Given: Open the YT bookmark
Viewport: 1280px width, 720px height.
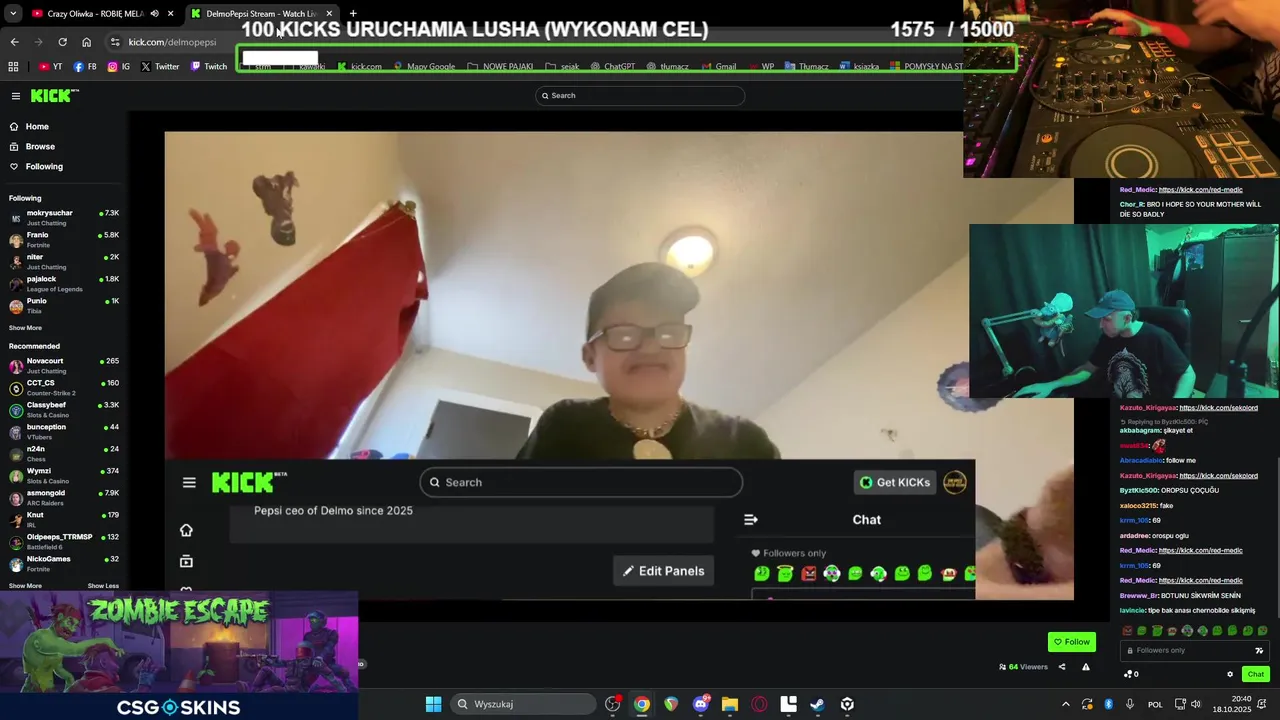Looking at the screenshot, I should [51, 67].
